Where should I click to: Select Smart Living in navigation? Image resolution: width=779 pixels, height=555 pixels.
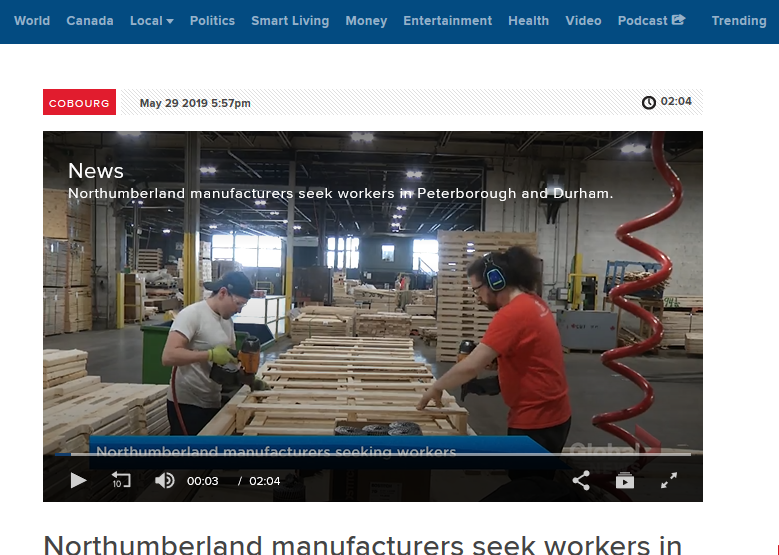290,21
